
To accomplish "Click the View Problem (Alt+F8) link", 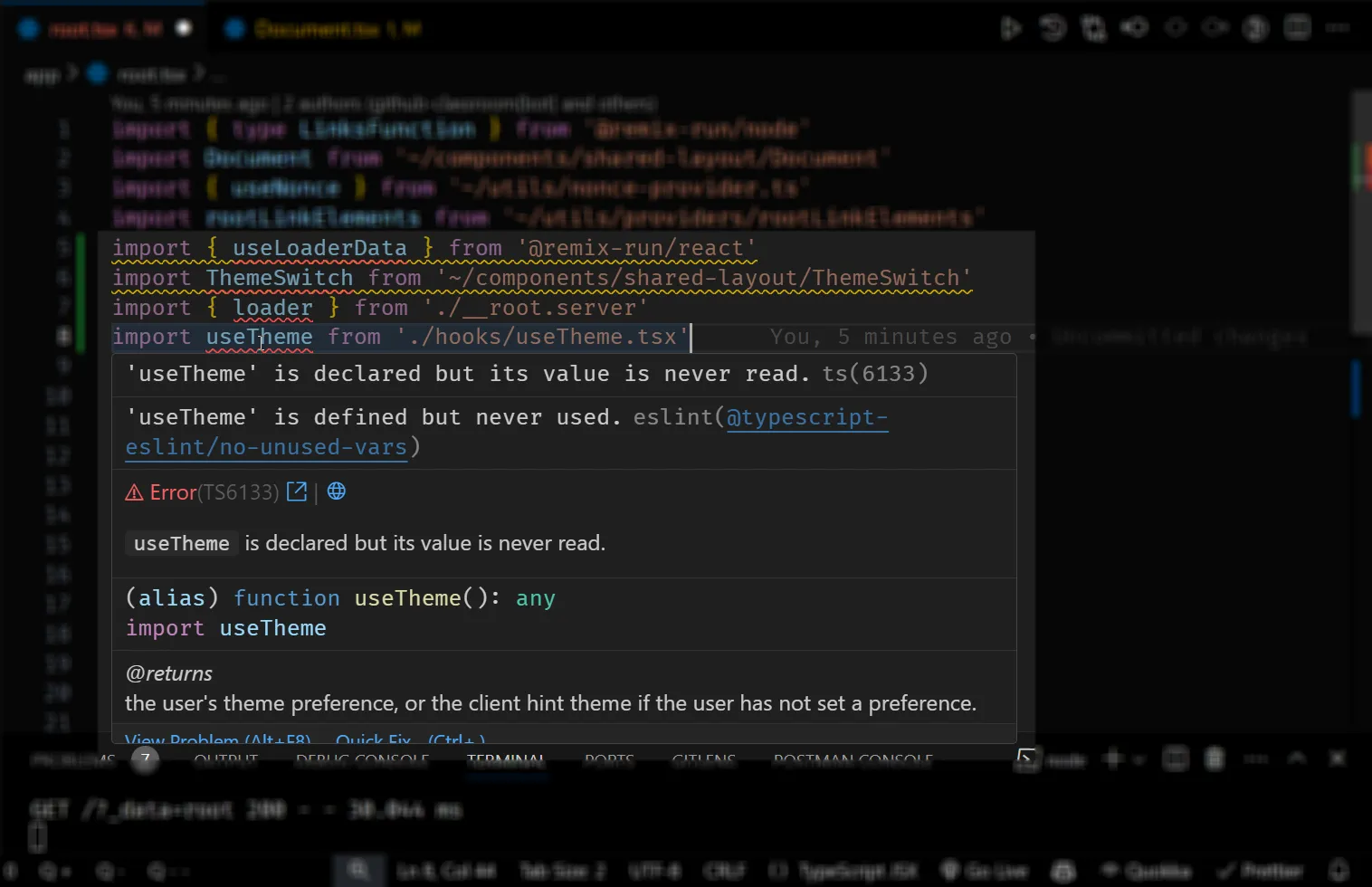I will click(x=218, y=740).
